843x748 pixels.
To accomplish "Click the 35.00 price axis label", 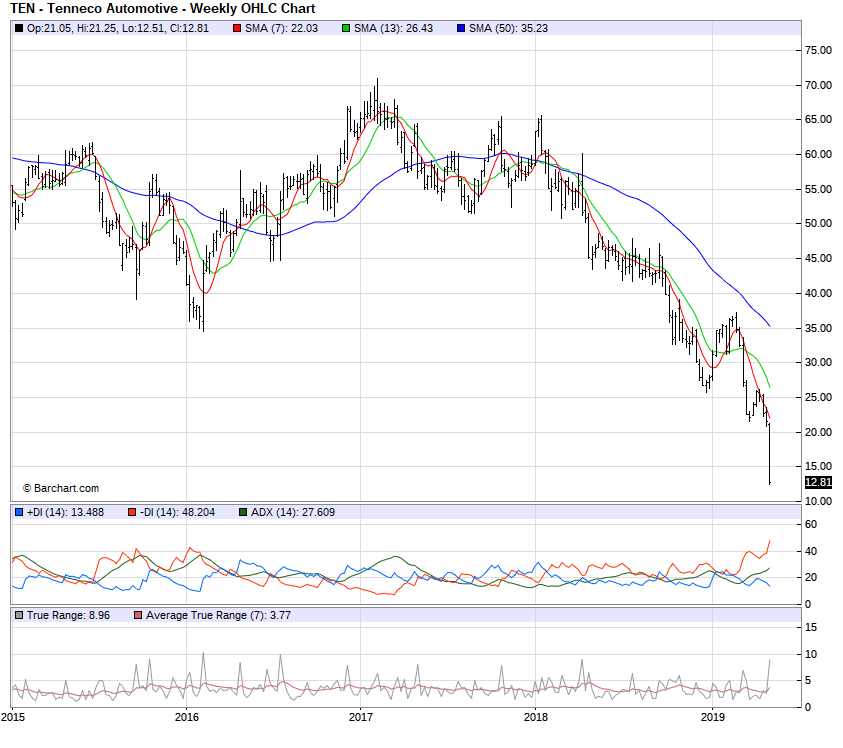I will click(818, 328).
